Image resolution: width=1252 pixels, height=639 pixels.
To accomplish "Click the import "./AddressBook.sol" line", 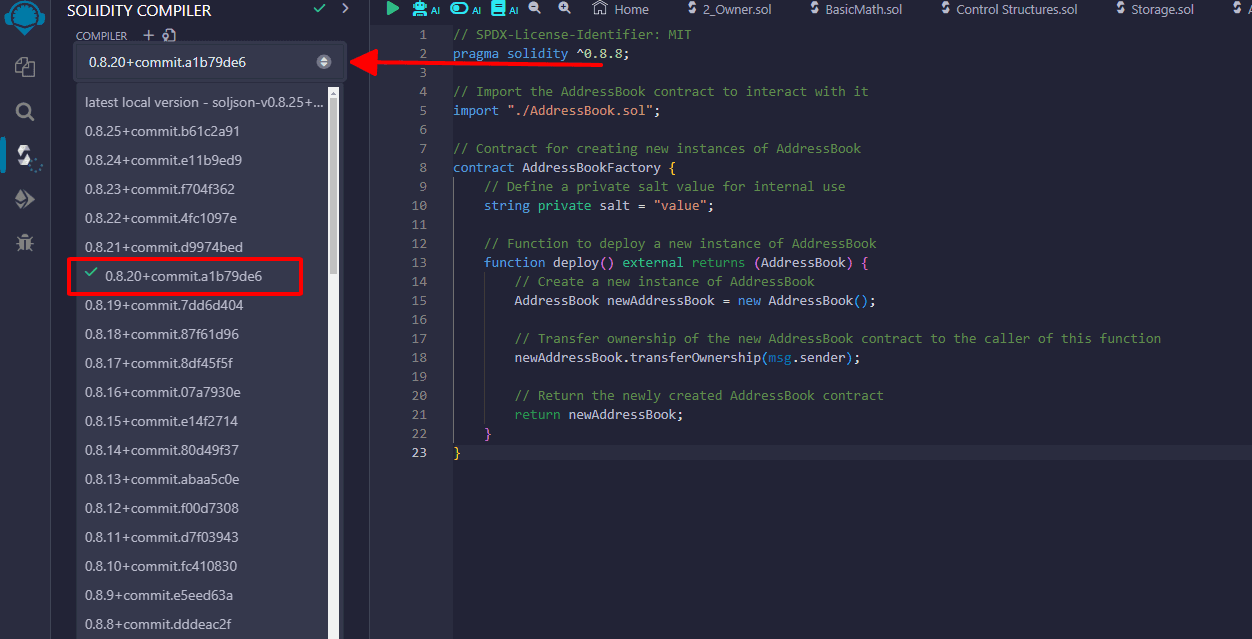I will click(557, 110).
